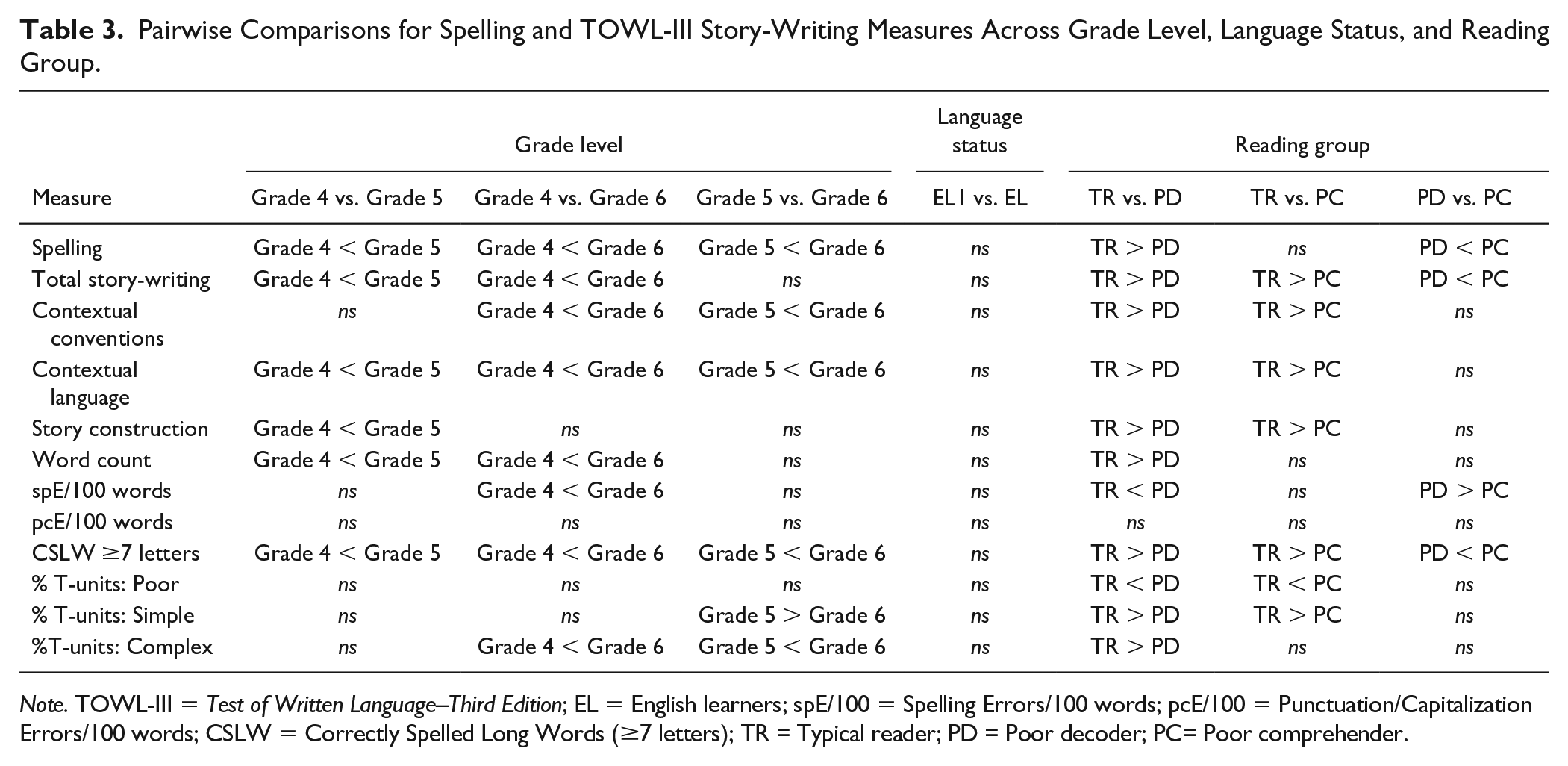Click the 'TR vs. PD' column header
Viewport: 1568px width, 766px height.
[x=1134, y=198]
